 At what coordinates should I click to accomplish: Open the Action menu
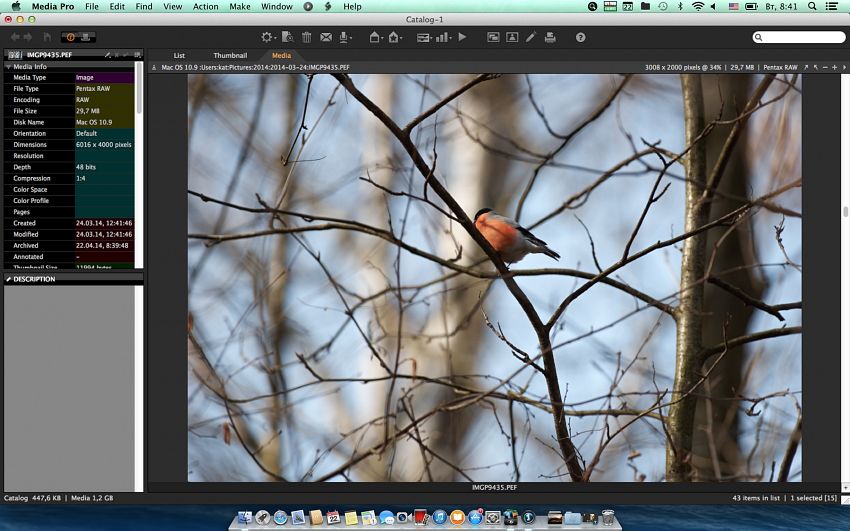[x=206, y=7]
